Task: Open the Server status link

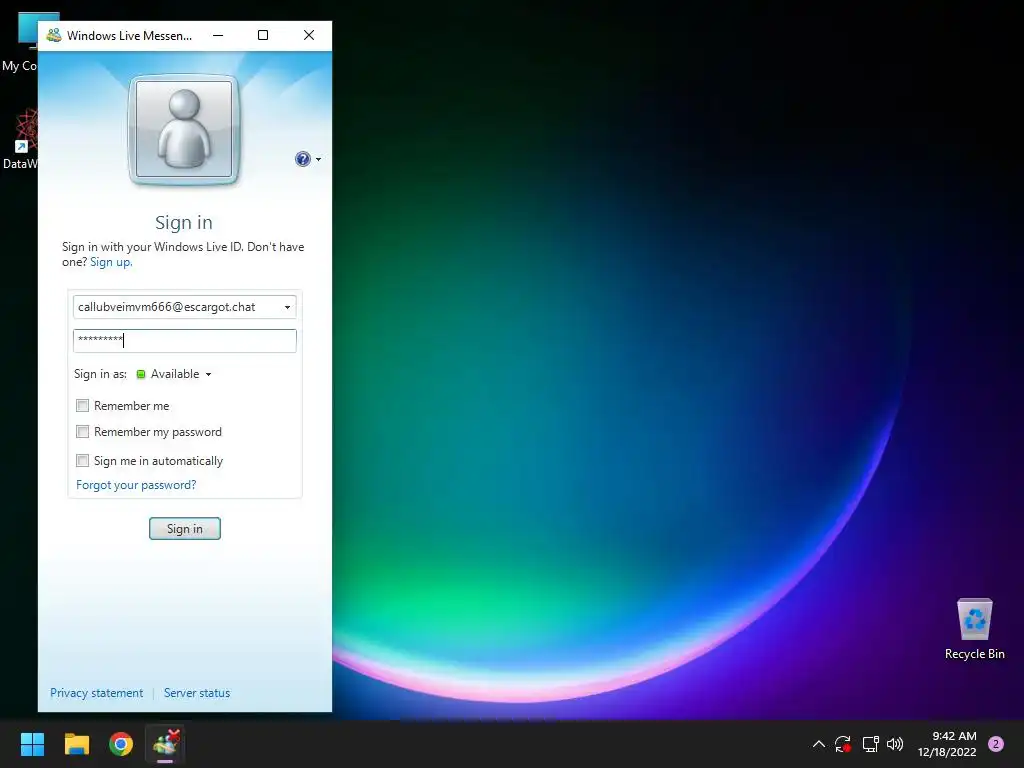Action: (x=197, y=693)
